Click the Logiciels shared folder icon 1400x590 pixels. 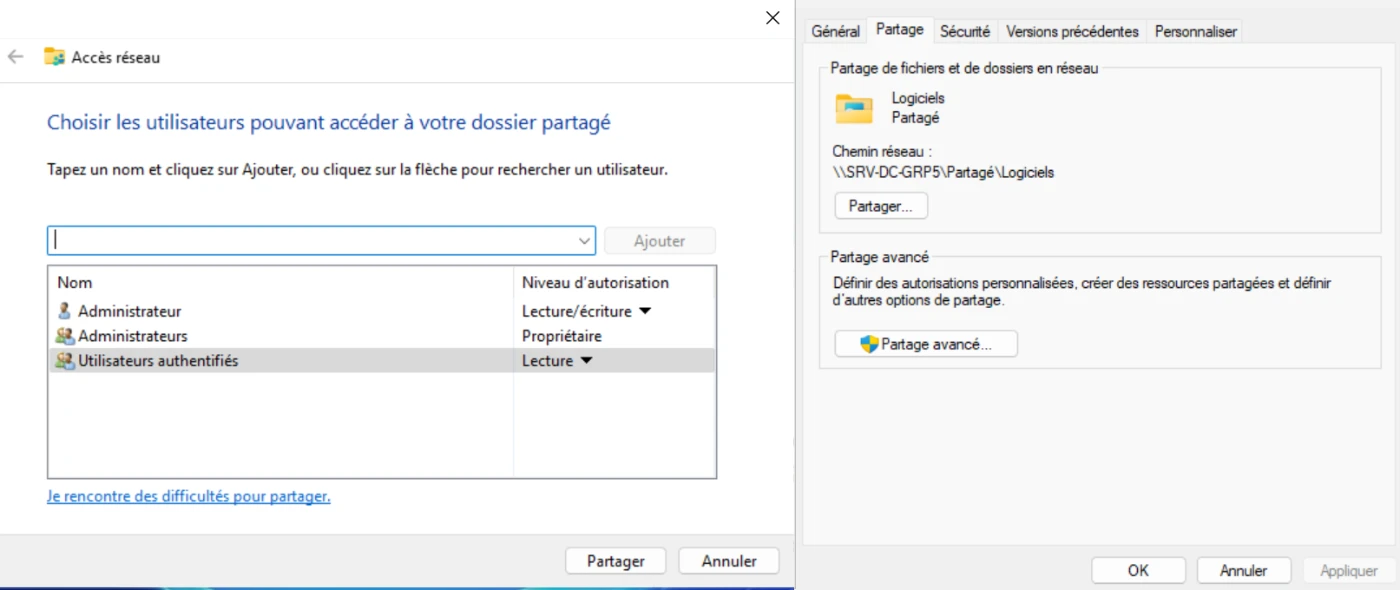(x=854, y=108)
